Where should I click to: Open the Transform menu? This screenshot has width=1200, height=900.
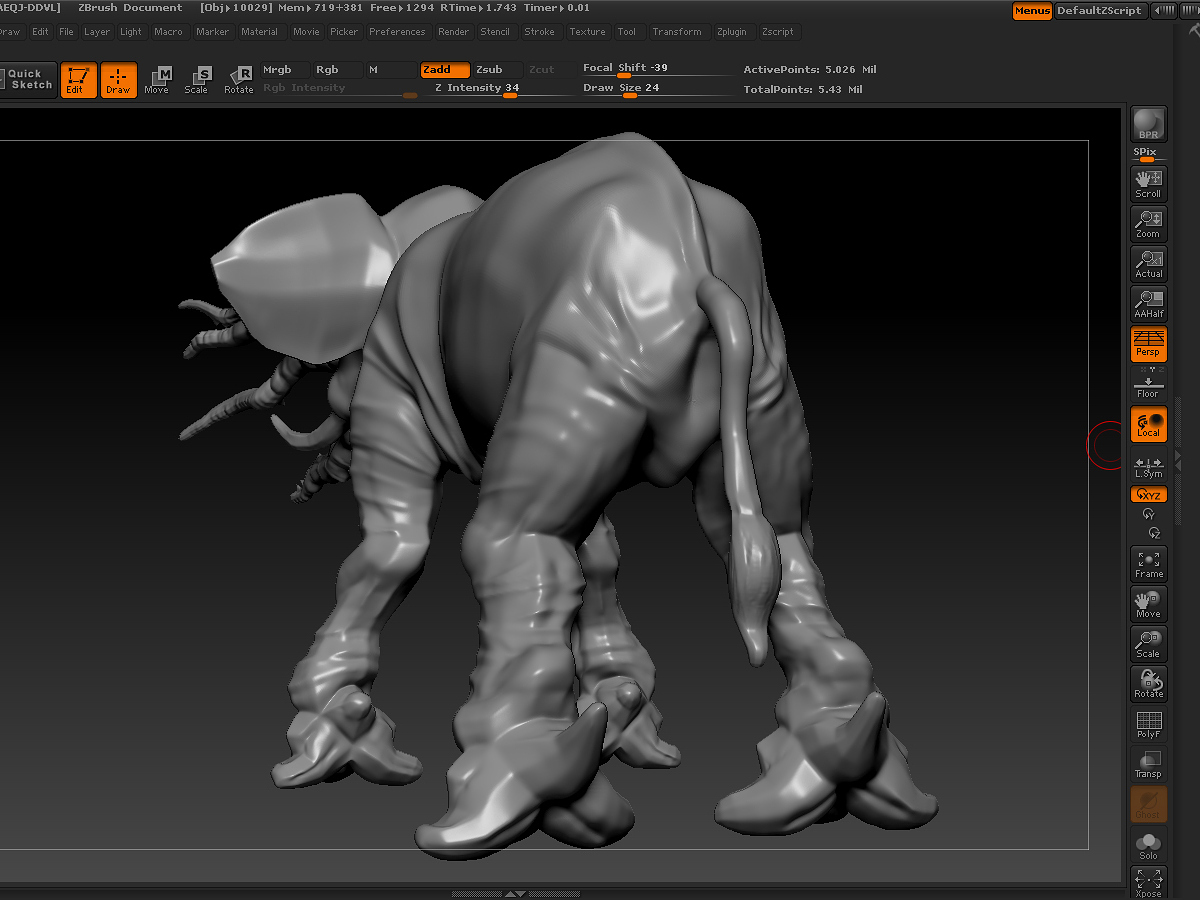click(677, 32)
